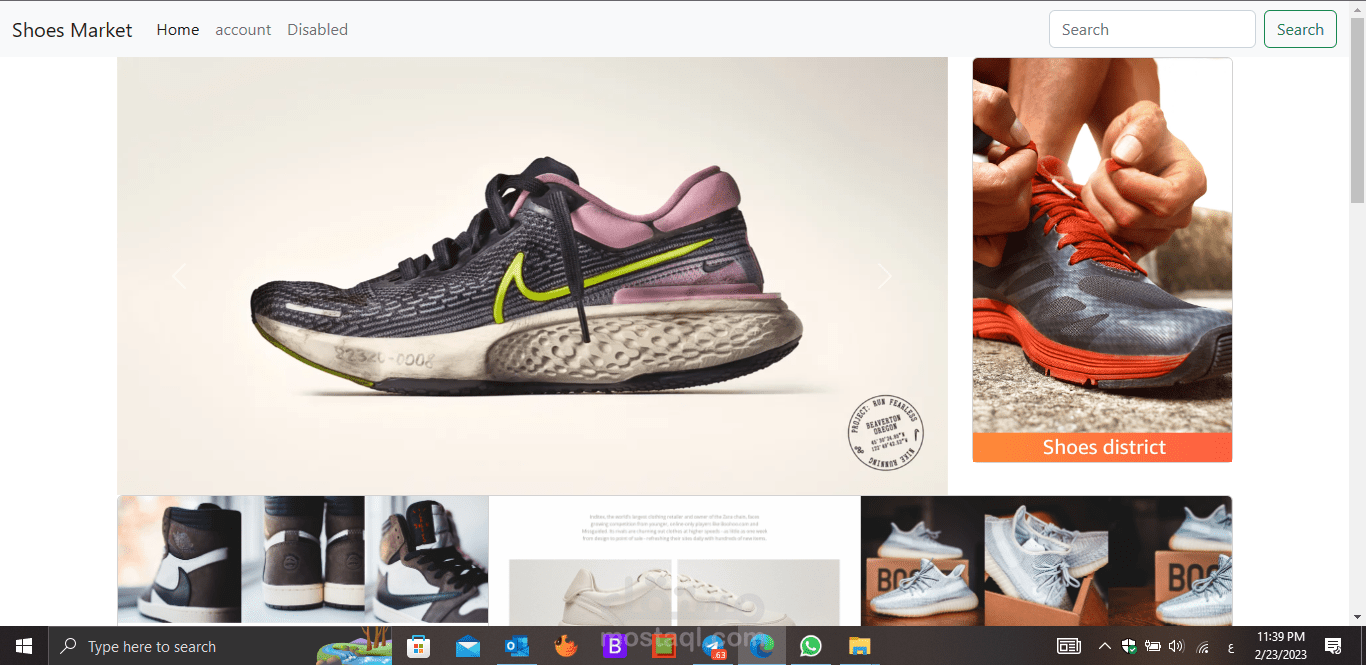Image resolution: width=1366 pixels, height=665 pixels.
Task: Switch to Microsoft Edge in the taskbar
Action: tap(762, 646)
